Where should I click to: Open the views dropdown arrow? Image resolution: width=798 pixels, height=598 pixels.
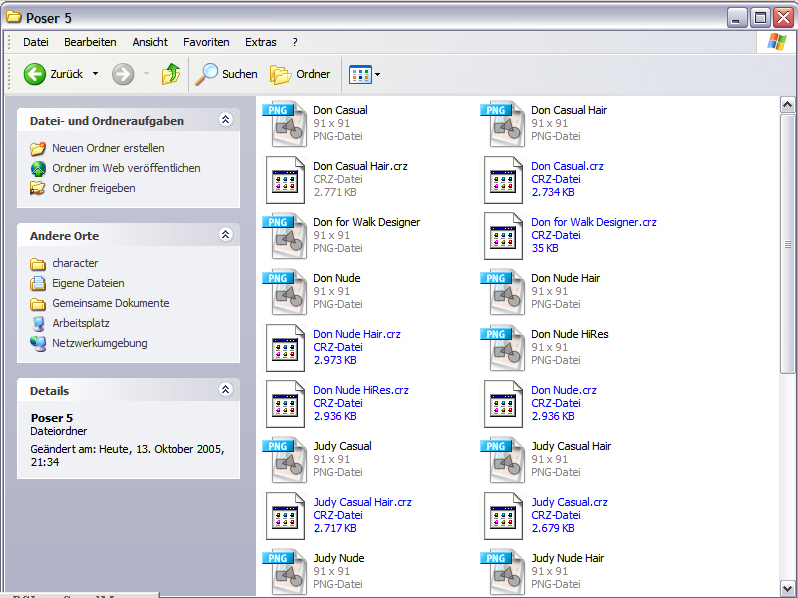(378, 75)
